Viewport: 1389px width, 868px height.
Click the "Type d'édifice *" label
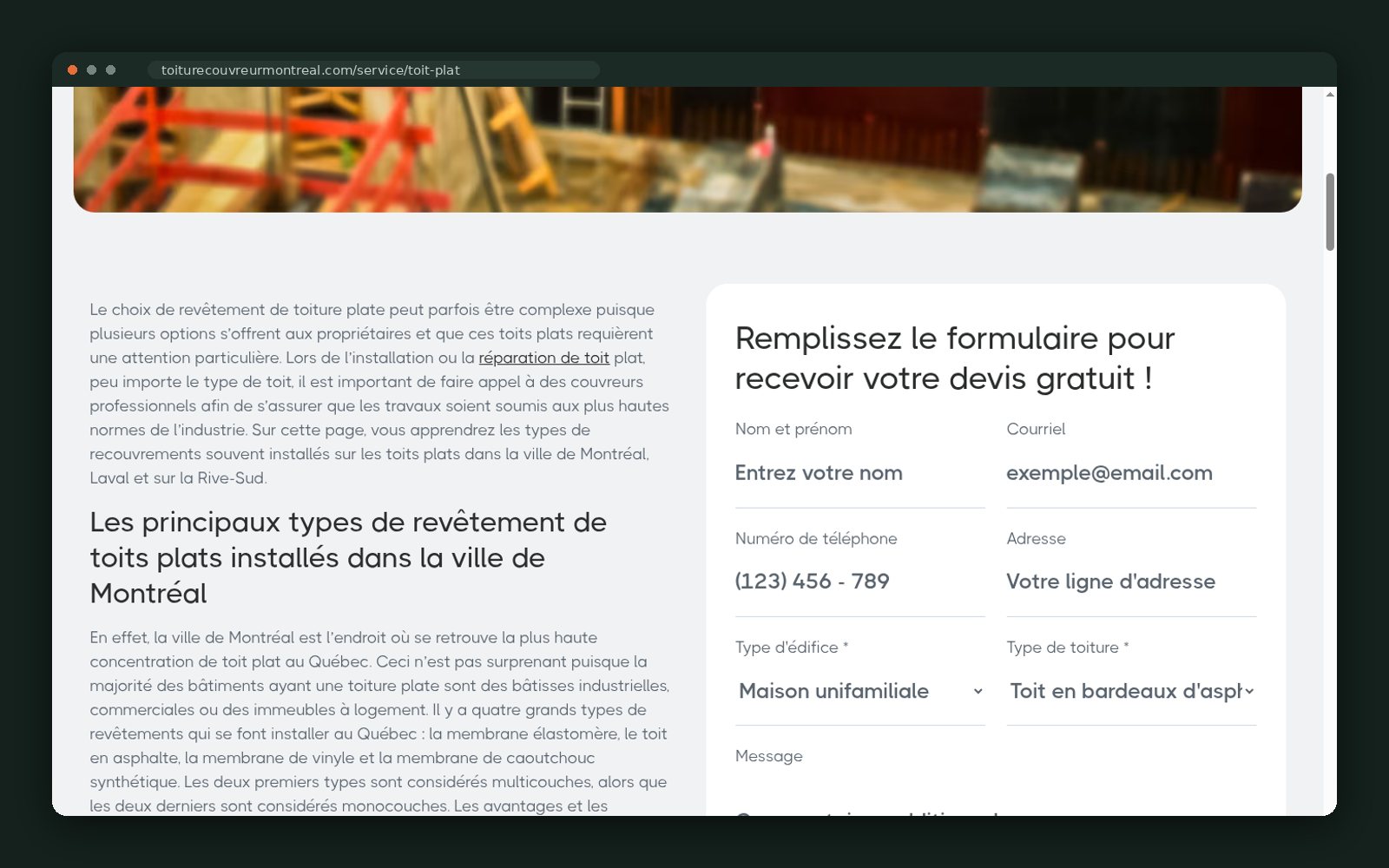[792, 648]
